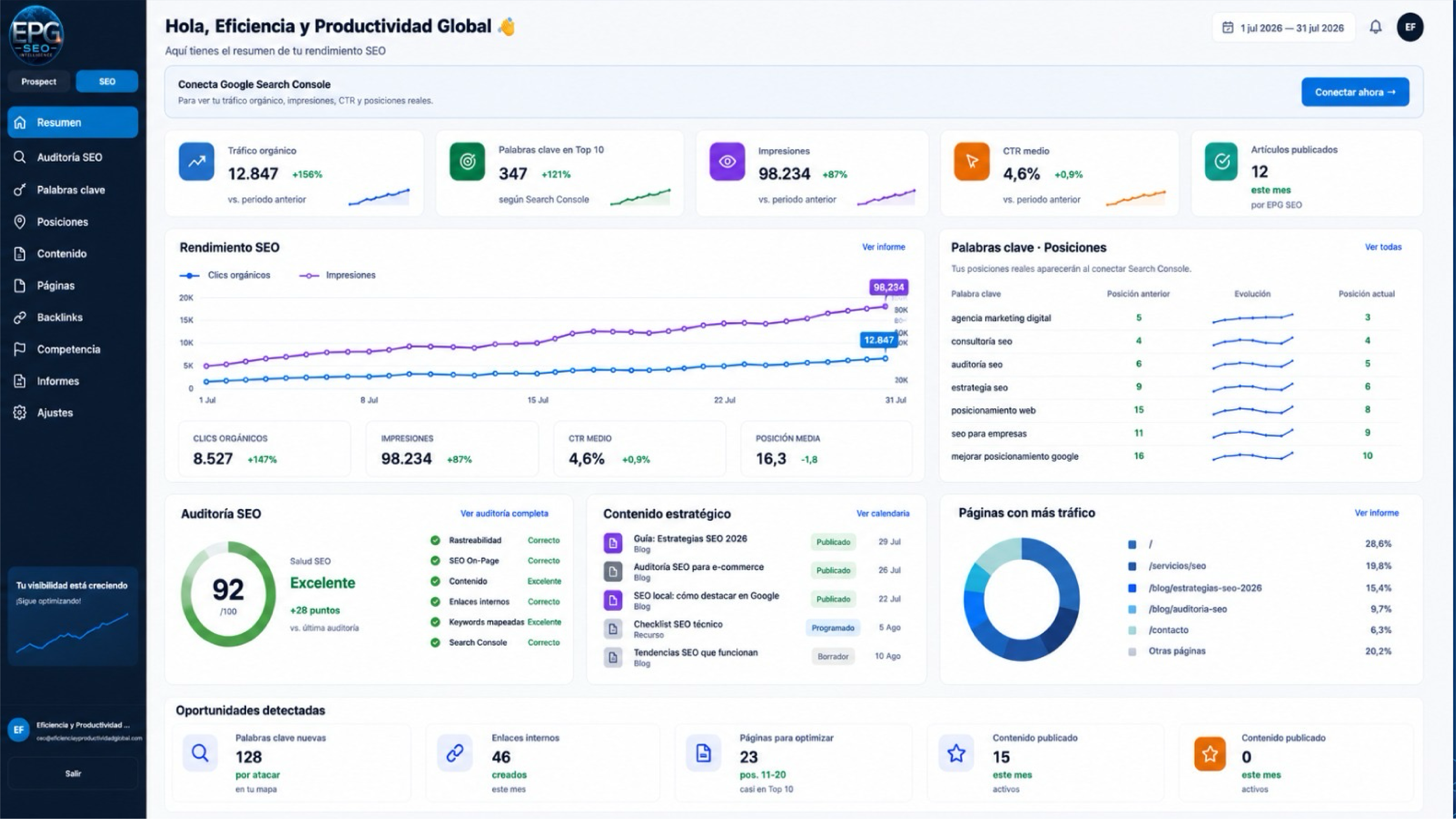Viewport: 1456px width, 819px height.
Task: Open the Posiciones sidebar item
Action: point(73,222)
